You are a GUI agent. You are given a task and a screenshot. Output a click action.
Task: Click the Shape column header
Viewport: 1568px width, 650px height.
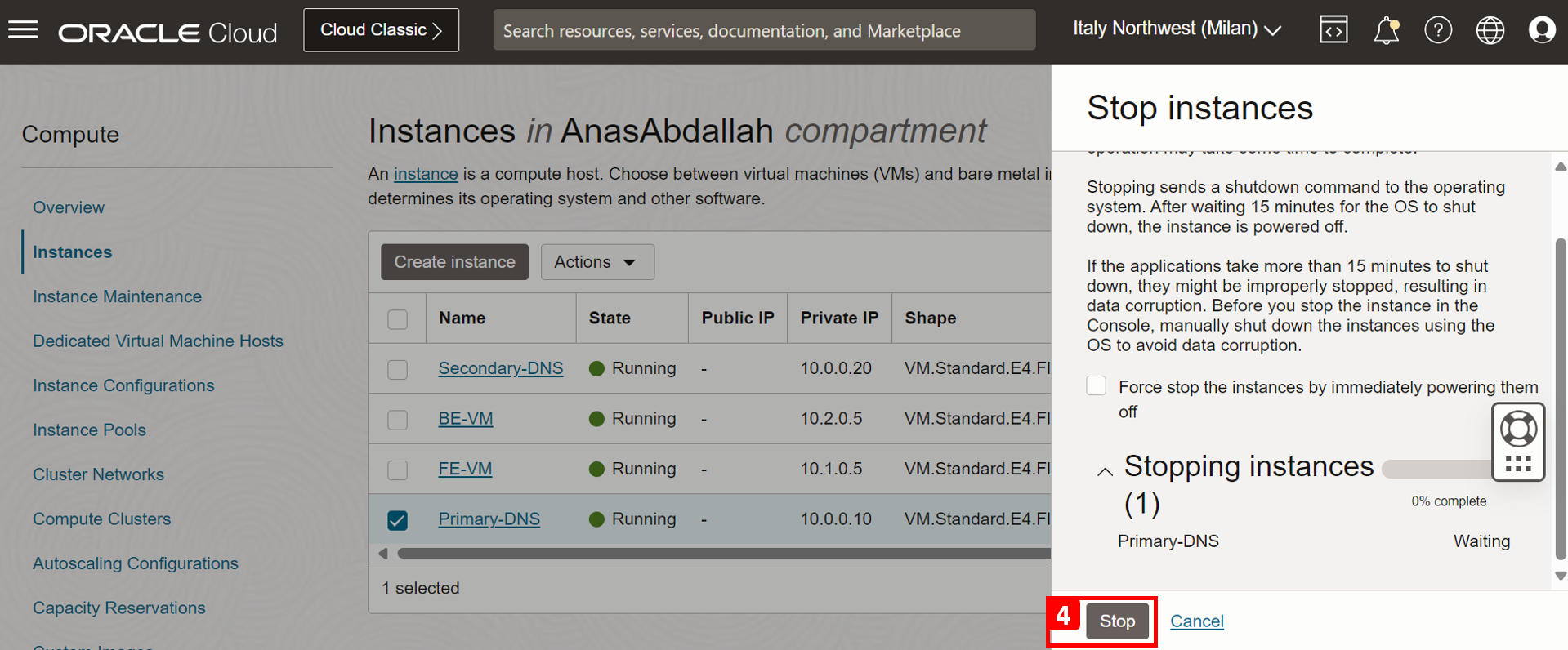click(930, 318)
